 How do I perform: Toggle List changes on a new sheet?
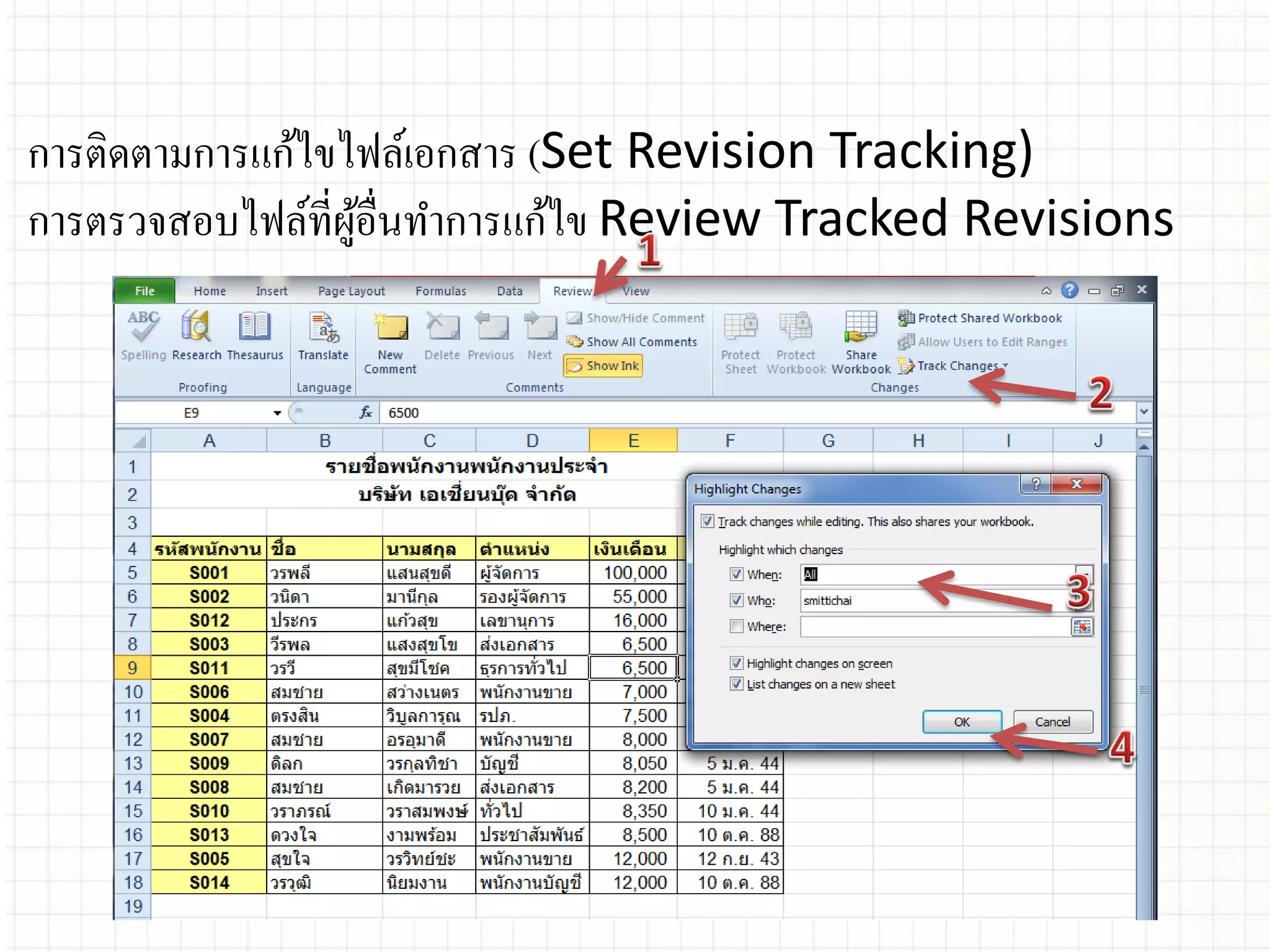tap(736, 684)
